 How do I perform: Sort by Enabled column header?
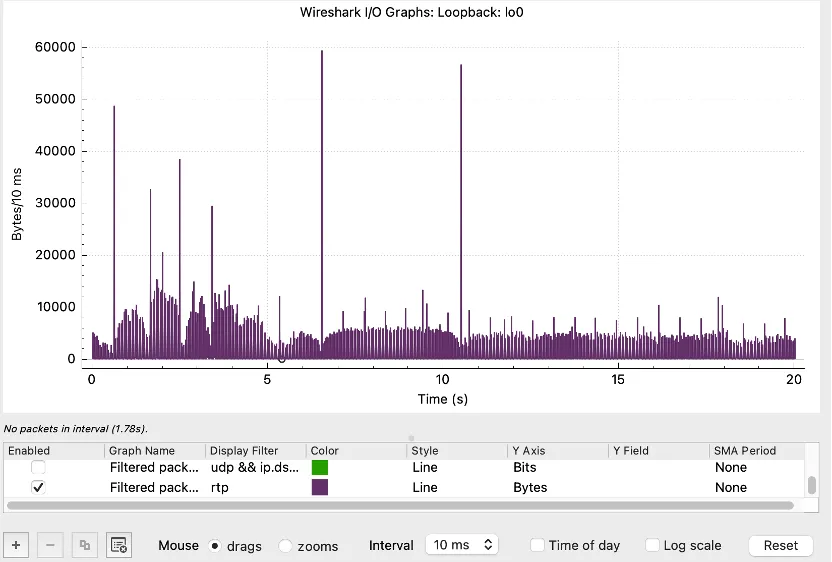pos(54,451)
